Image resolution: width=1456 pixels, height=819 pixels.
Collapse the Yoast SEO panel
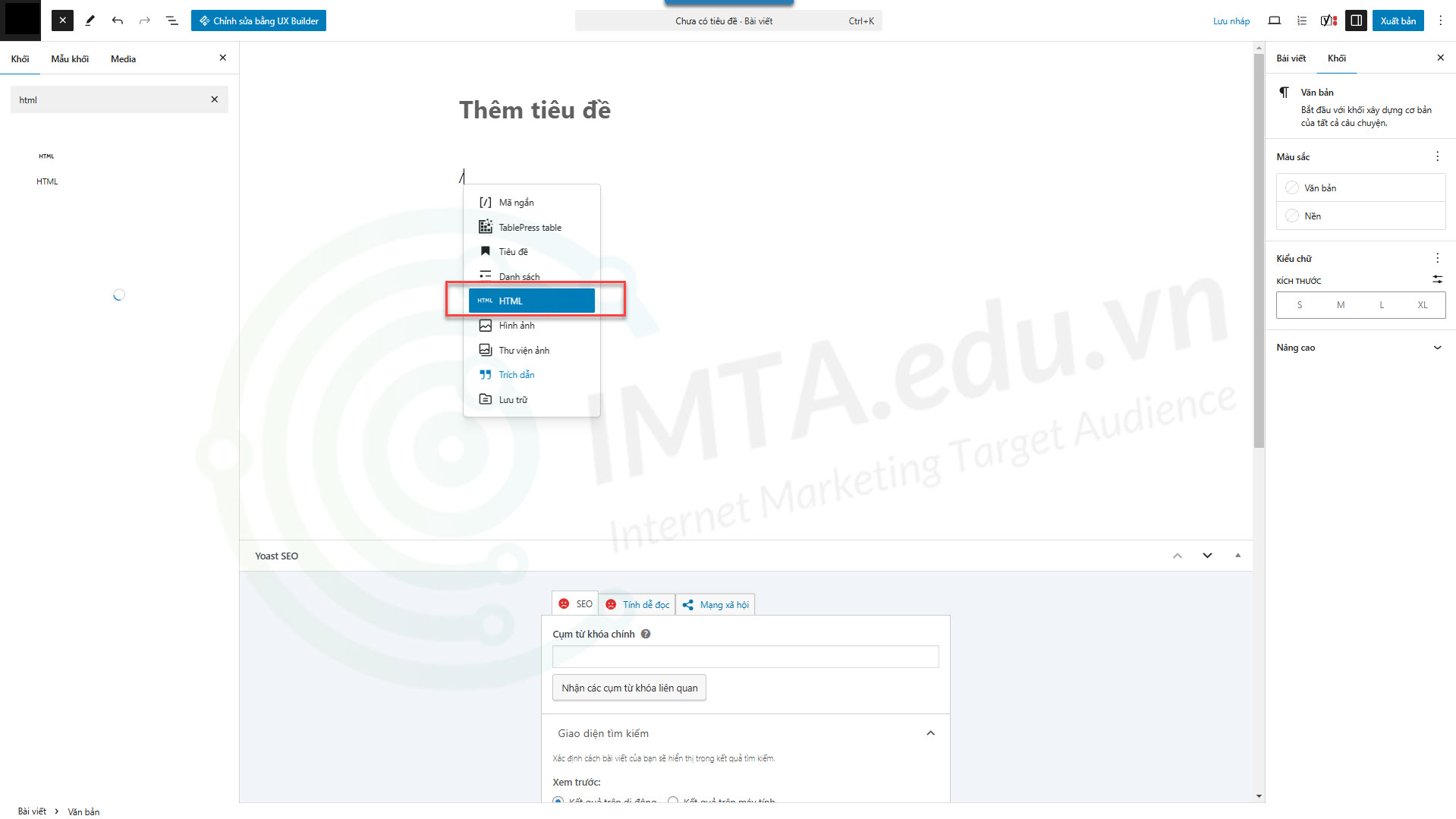click(x=1237, y=556)
